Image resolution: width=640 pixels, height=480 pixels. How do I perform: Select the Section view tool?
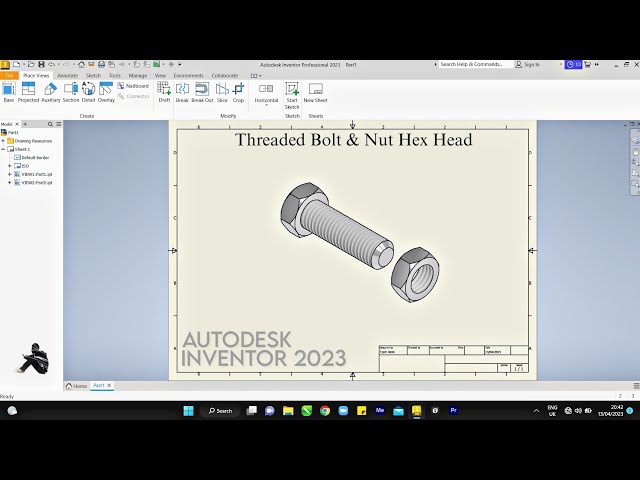click(x=71, y=92)
